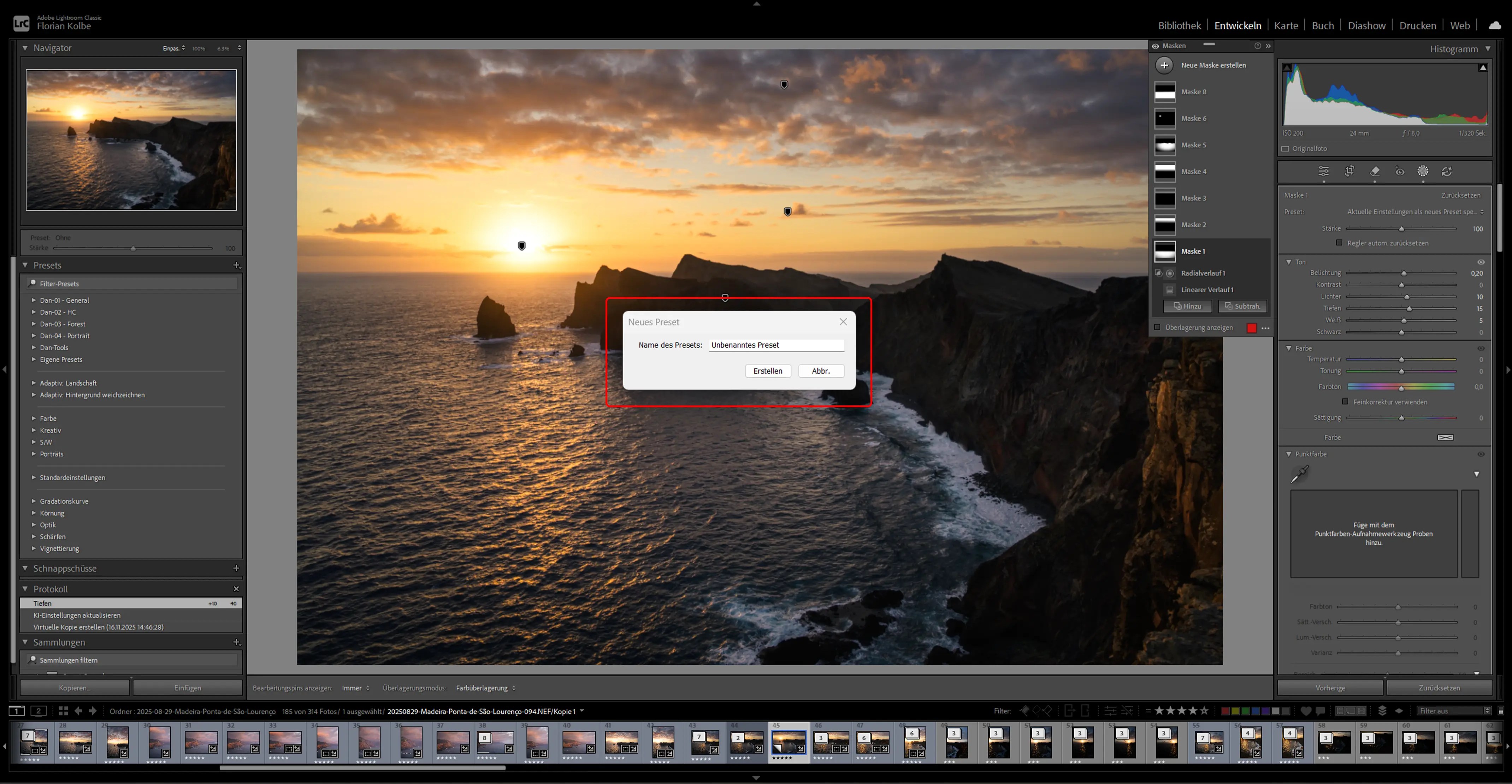The height and width of the screenshot is (784, 1512).
Task: Select the Red eye correction tool
Action: pyautogui.click(x=1400, y=171)
